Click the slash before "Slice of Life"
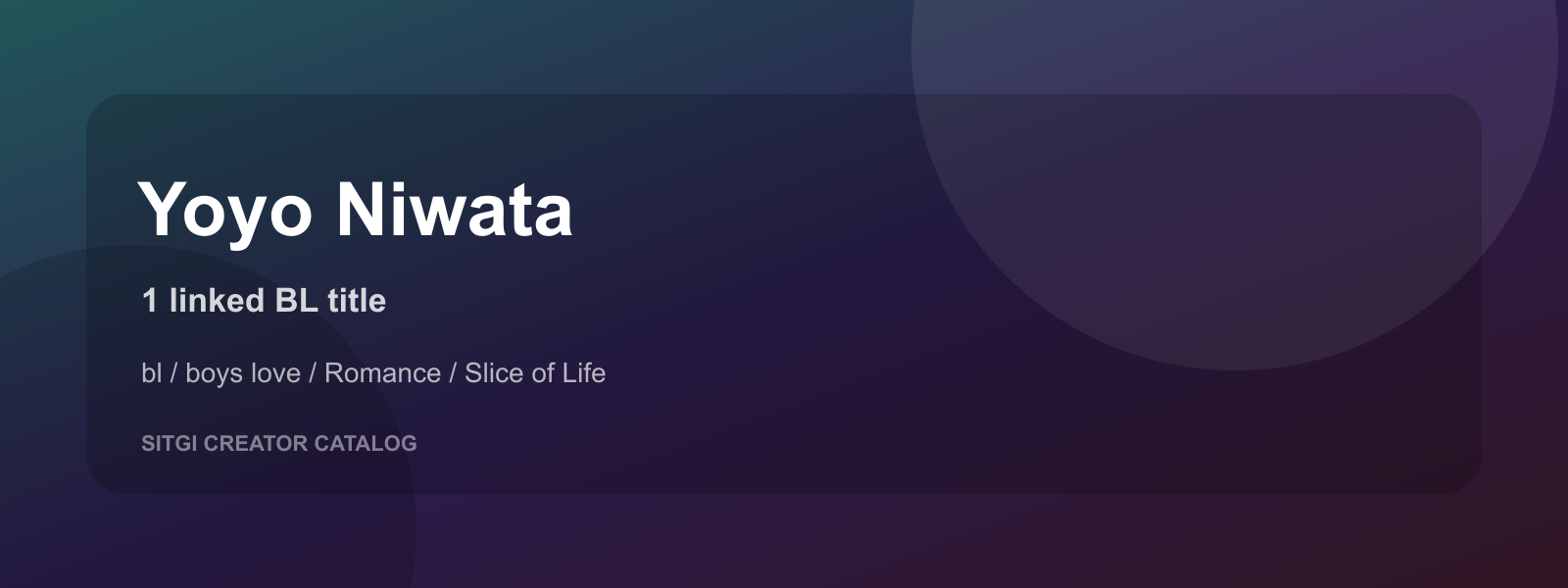 [453, 373]
